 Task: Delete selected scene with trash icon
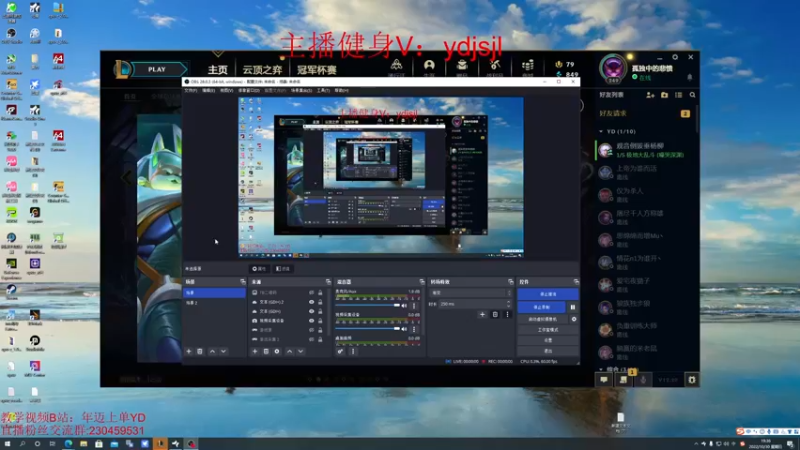200,352
